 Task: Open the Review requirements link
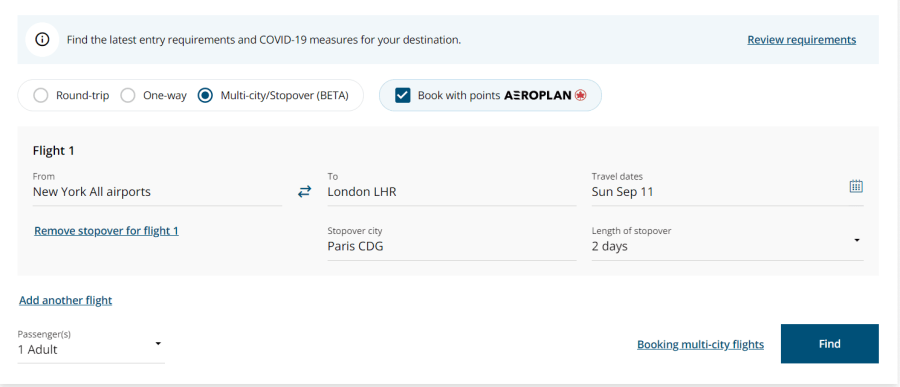point(801,40)
